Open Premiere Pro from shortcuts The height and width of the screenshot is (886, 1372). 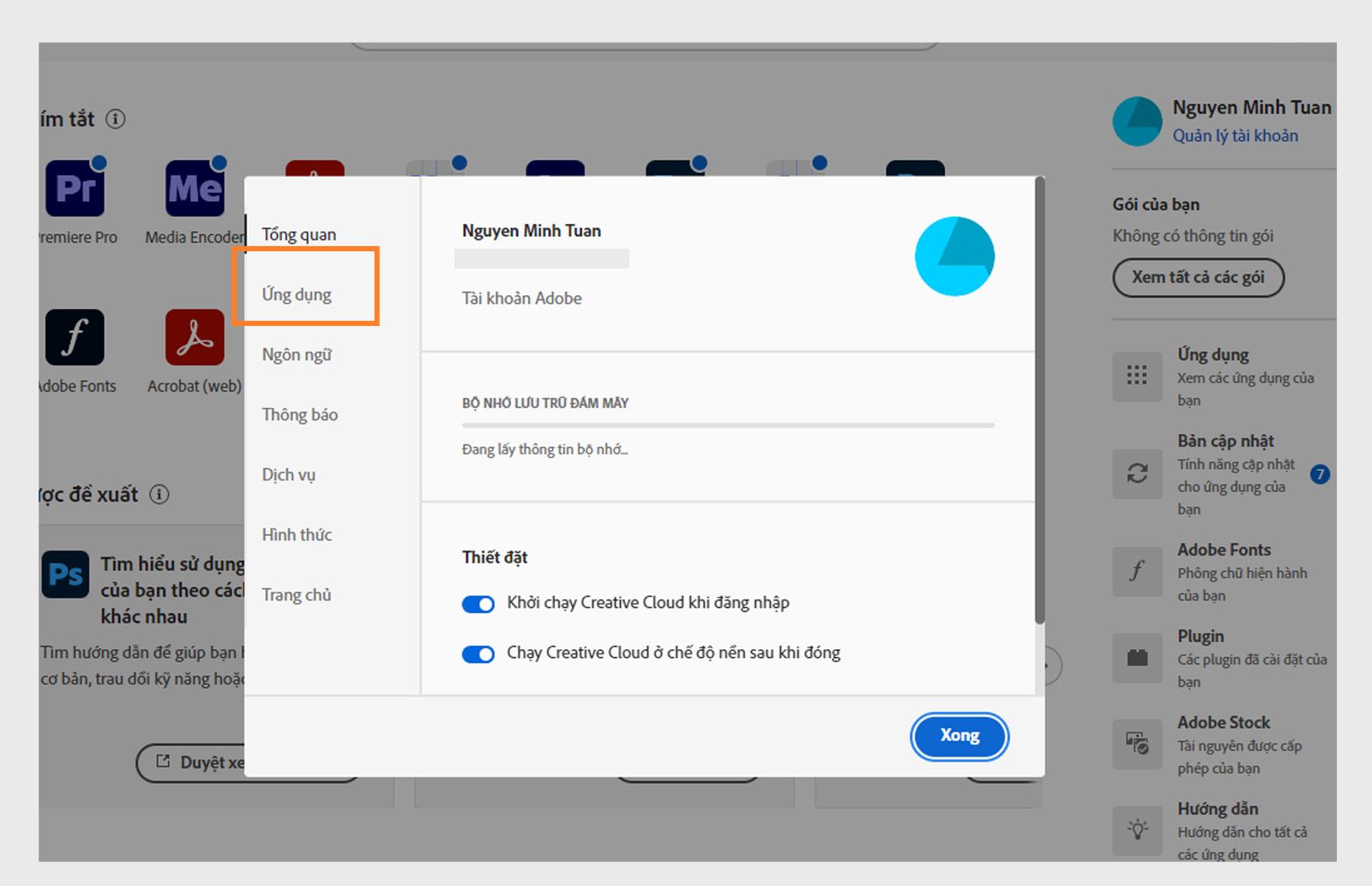point(75,187)
